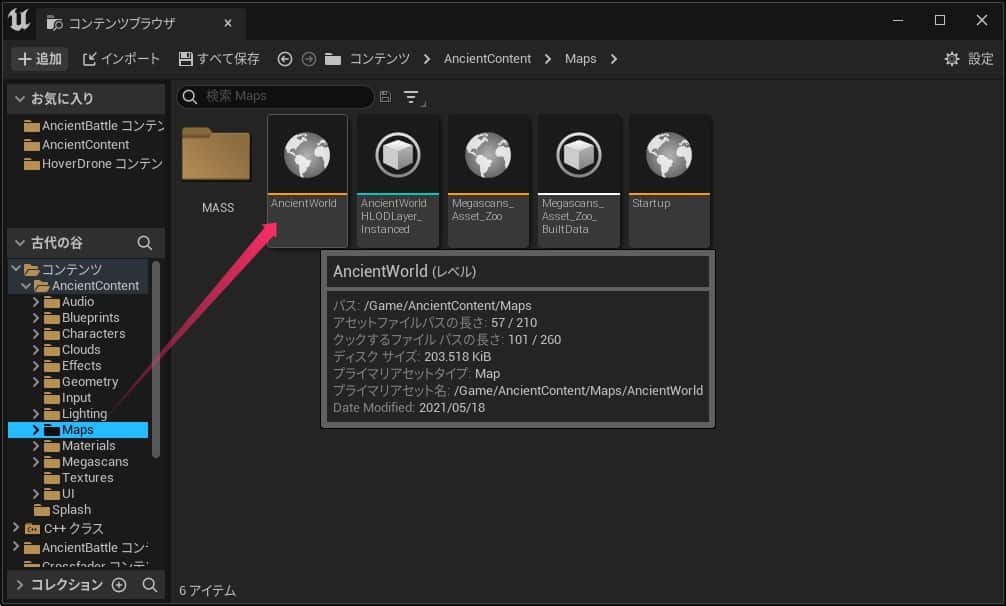Image resolution: width=1006 pixels, height=606 pixels.
Task: Click the save search icon beside search field
Action: coord(386,96)
